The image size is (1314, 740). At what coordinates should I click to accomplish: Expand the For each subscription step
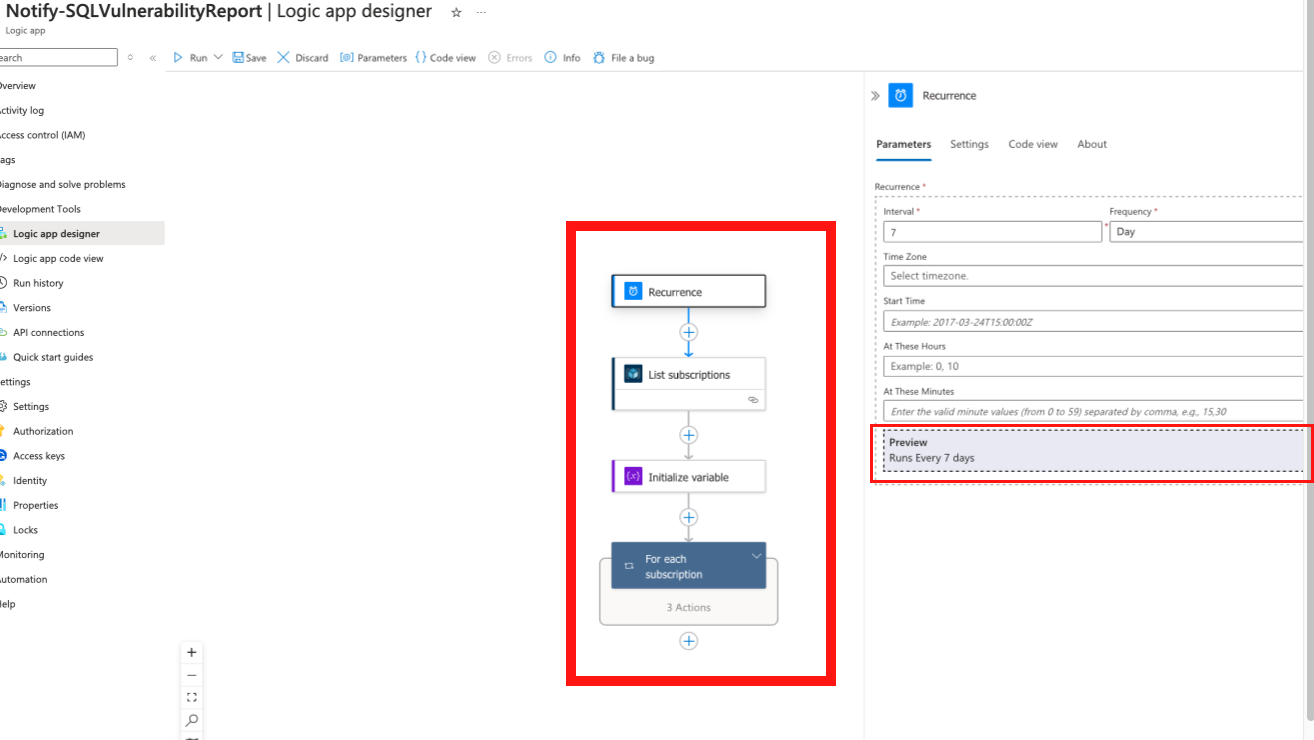pyautogui.click(x=757, y=557)
